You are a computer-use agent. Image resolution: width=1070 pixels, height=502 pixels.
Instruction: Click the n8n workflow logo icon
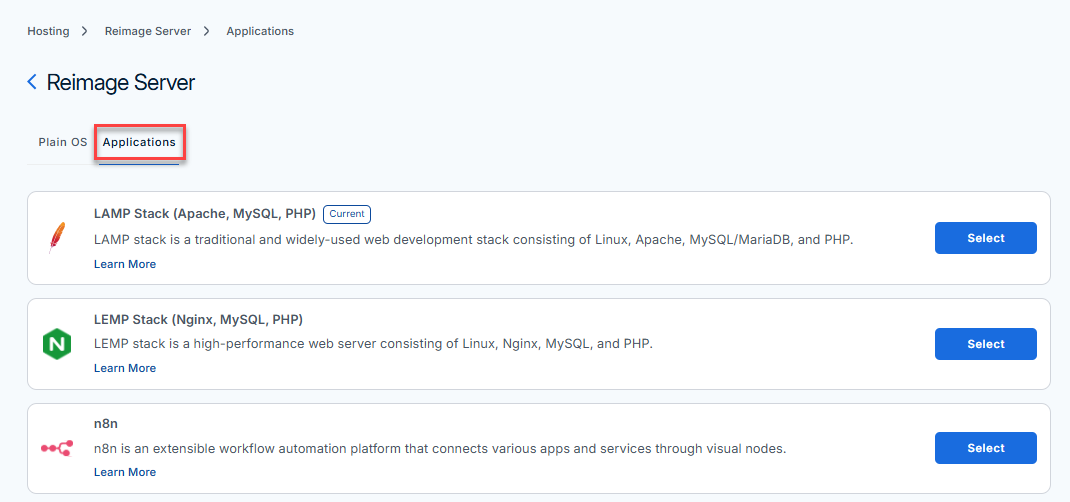pyautogui.click(x=57, y=448)
